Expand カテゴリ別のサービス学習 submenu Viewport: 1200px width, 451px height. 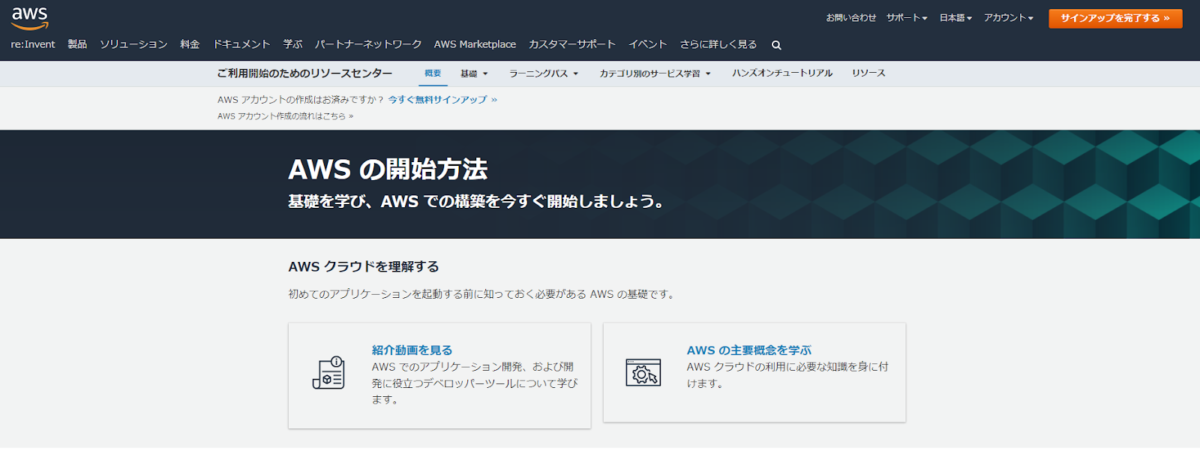pos(655,74)
